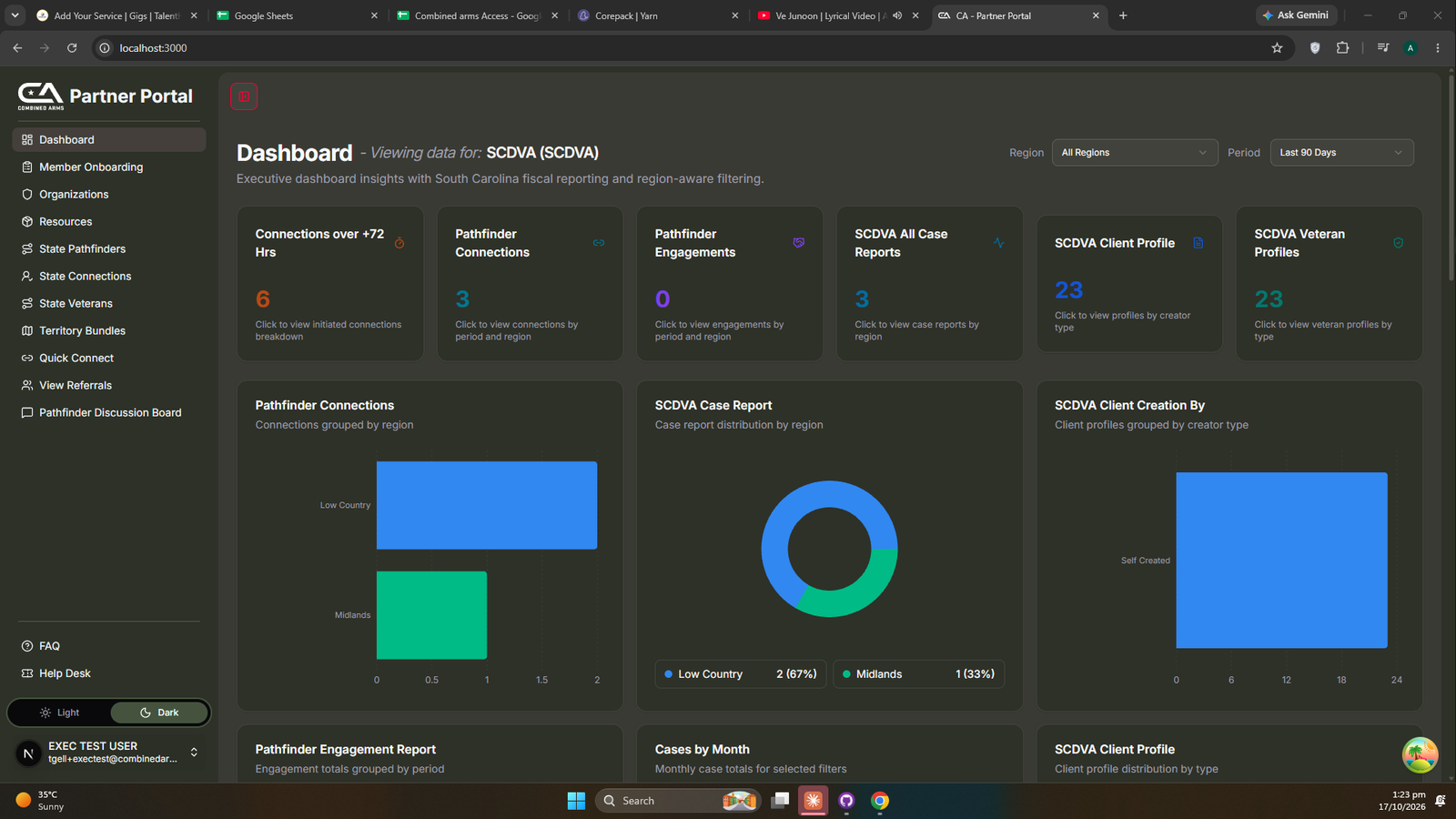1456x819 pixels.
Task: Click the Self Created blue bar
Action: pyautogui.click(x=1281, y=561)
